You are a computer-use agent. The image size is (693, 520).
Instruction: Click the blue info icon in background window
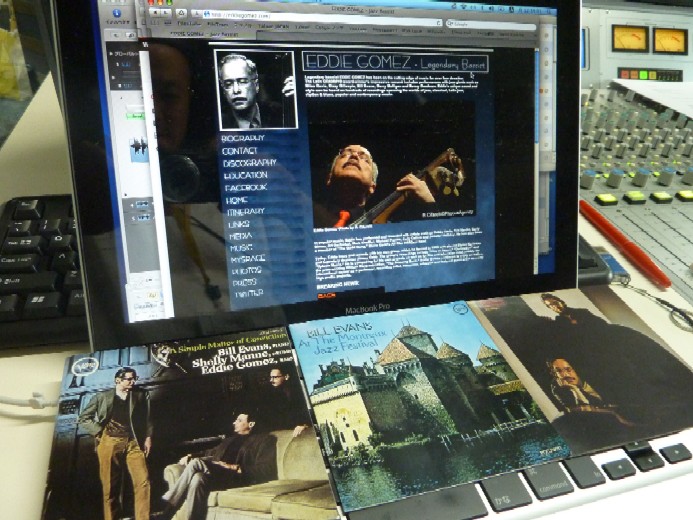[x=117, y=13]
